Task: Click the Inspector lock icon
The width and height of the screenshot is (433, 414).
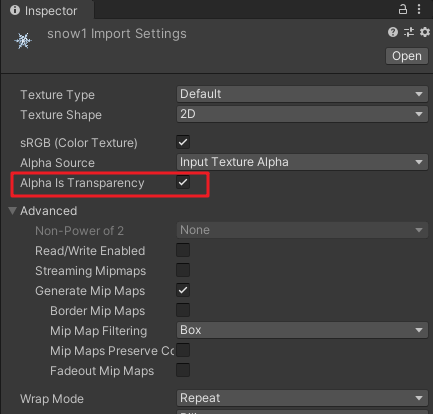Action: (403, 9)
